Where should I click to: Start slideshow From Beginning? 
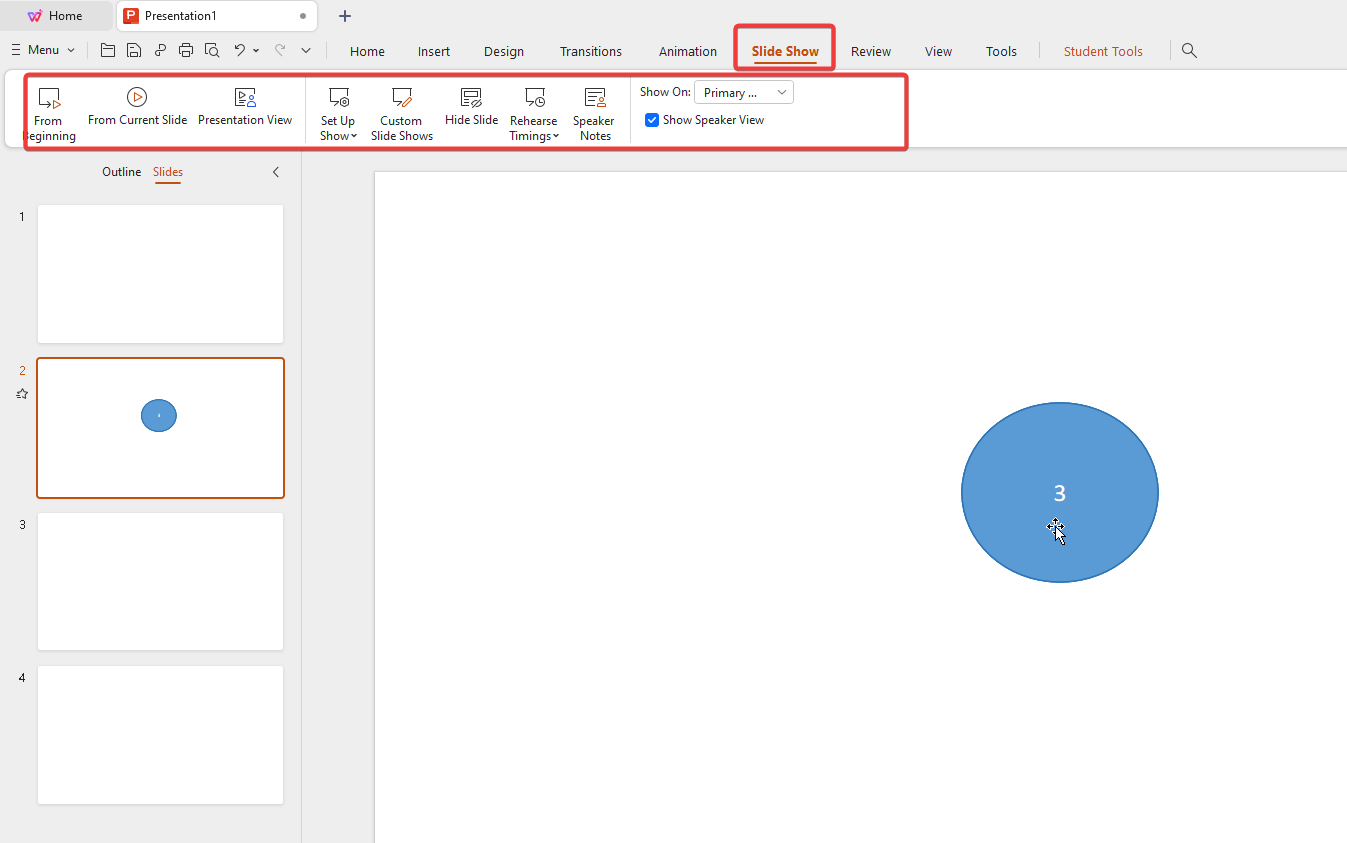(x=48, y=110)
